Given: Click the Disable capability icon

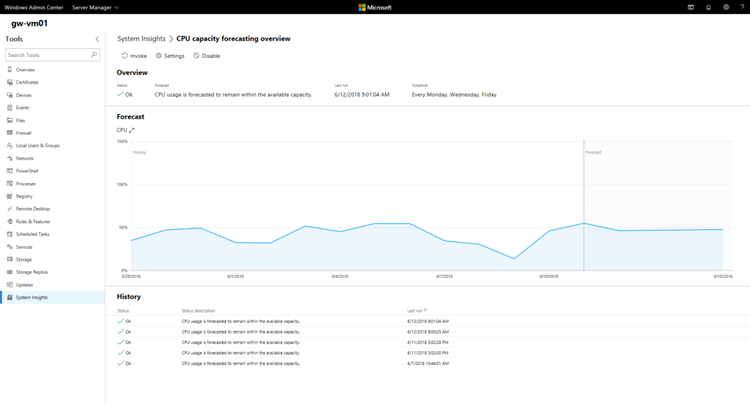Looking at the screenshot, I should tap(197, 56).
